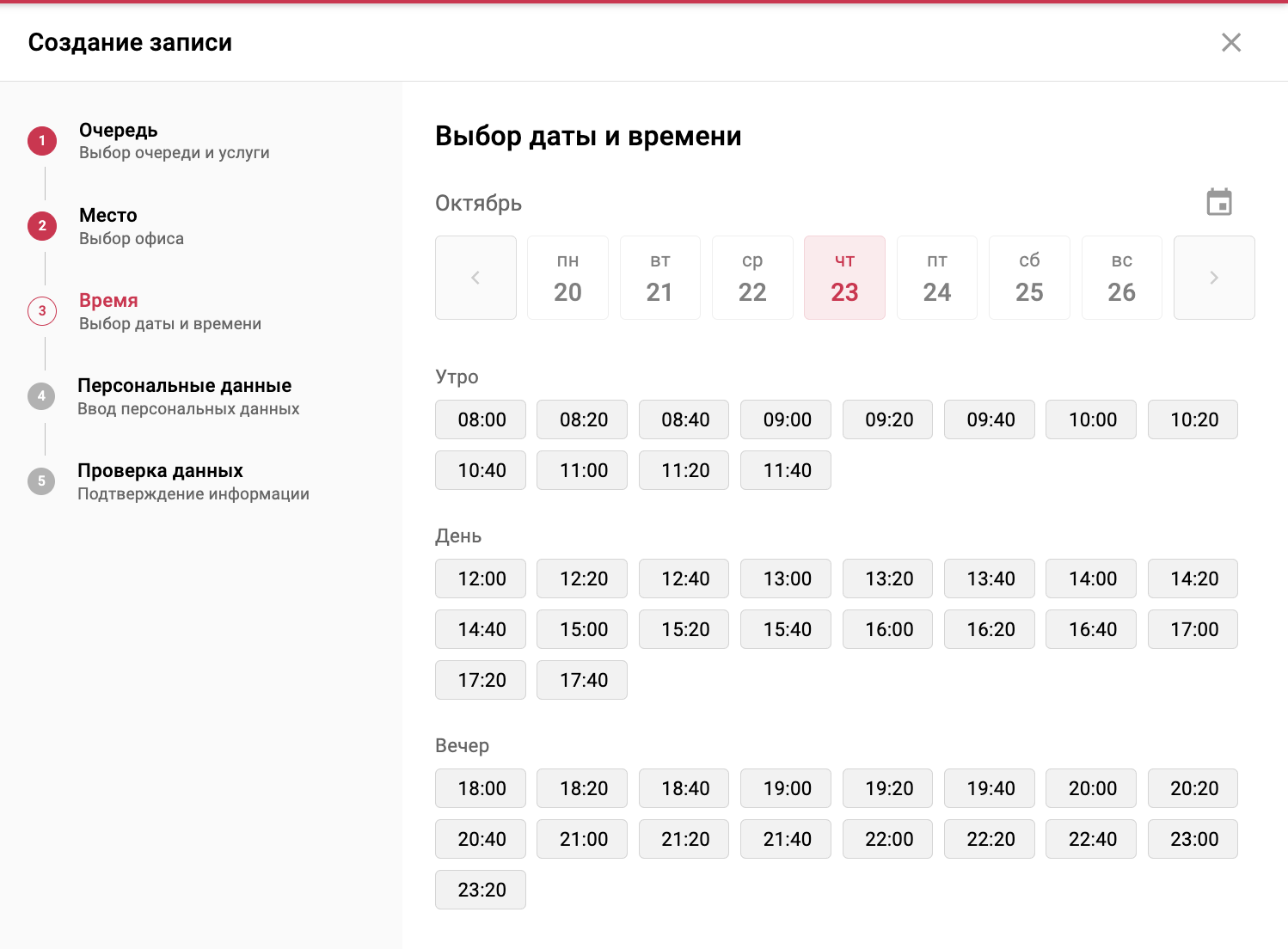1288x949 pixels.
Task: Open step 4 Персональные данные
Action: pos(163,396)
